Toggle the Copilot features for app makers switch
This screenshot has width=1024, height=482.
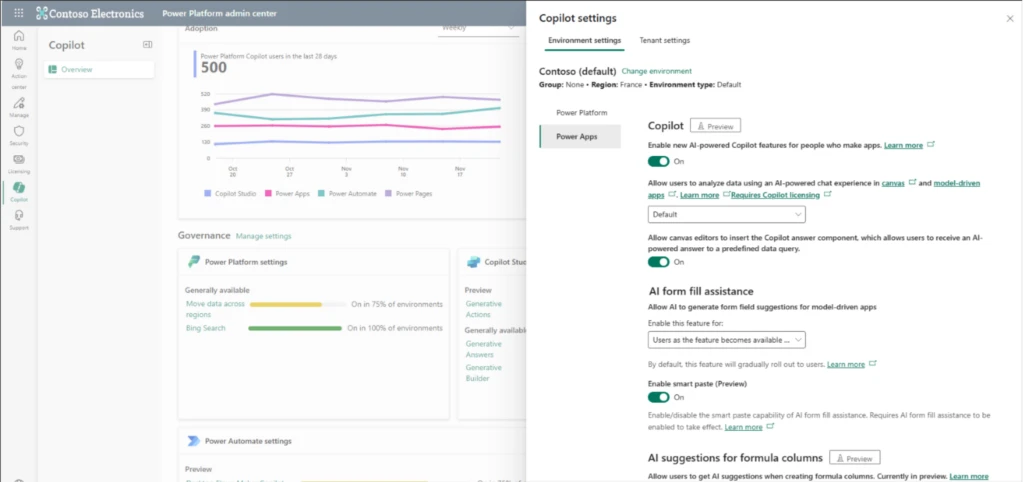click(x=658, y=161)
